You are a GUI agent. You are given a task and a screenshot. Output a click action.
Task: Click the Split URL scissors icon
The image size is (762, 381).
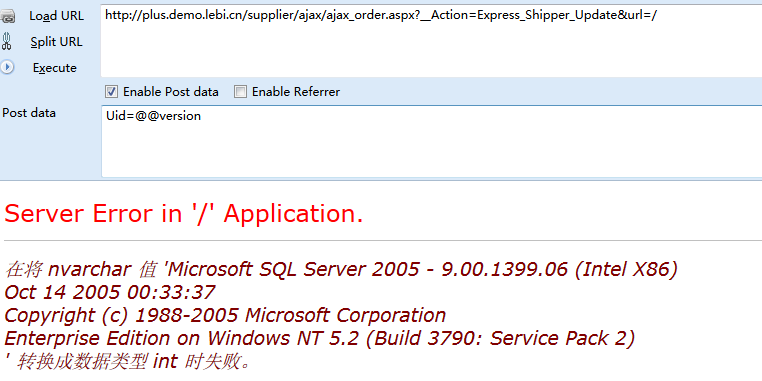pos(7,42)
